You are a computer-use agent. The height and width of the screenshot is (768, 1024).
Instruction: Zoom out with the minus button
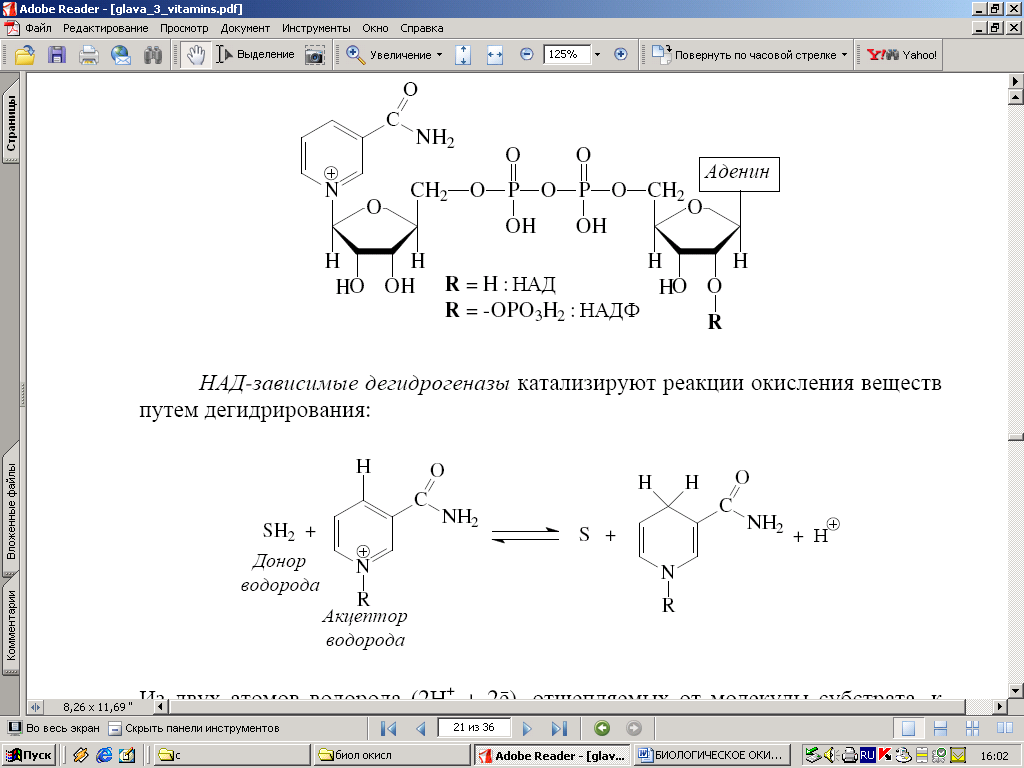click(526, 55)
